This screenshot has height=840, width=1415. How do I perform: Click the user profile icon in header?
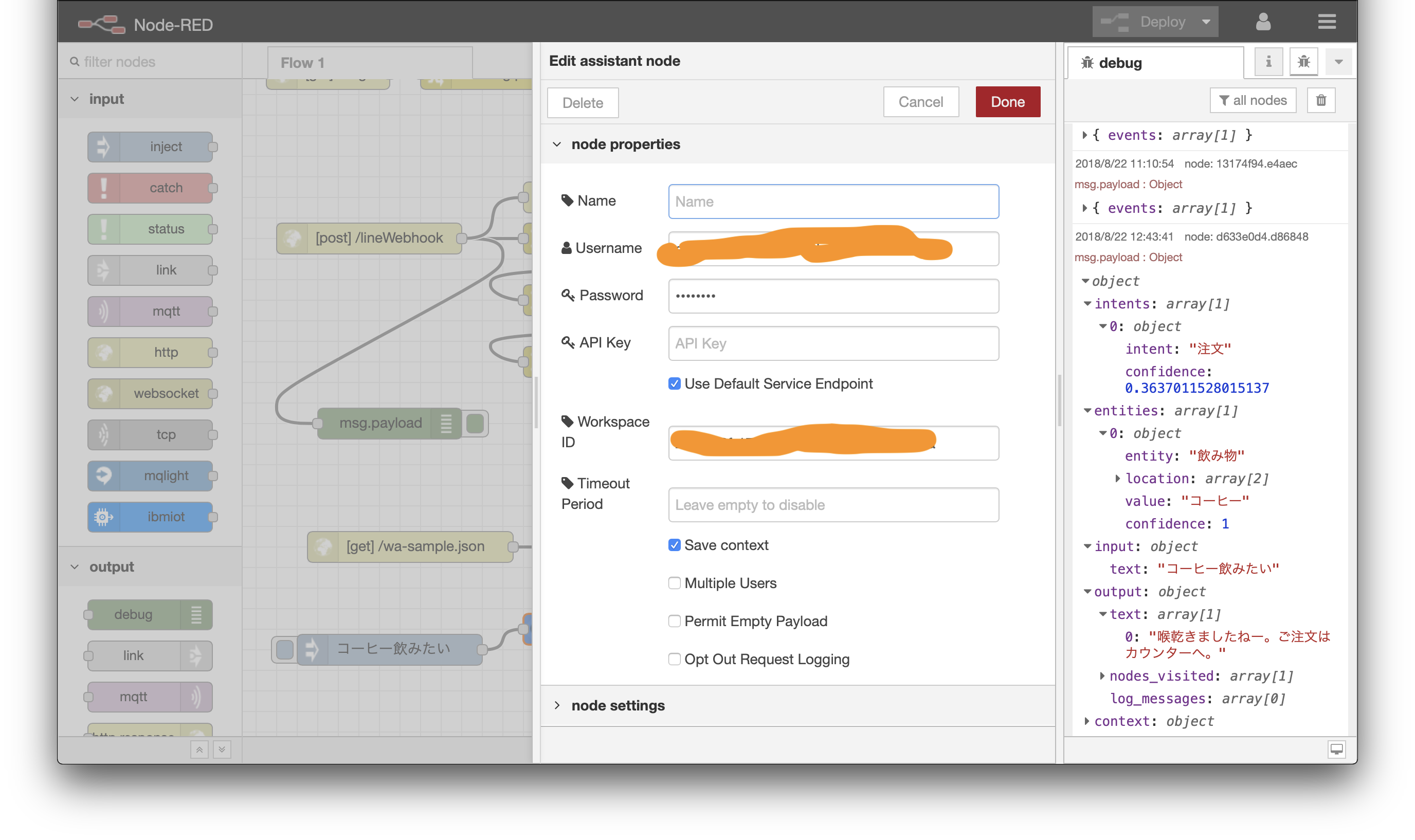click(1263, 22)
